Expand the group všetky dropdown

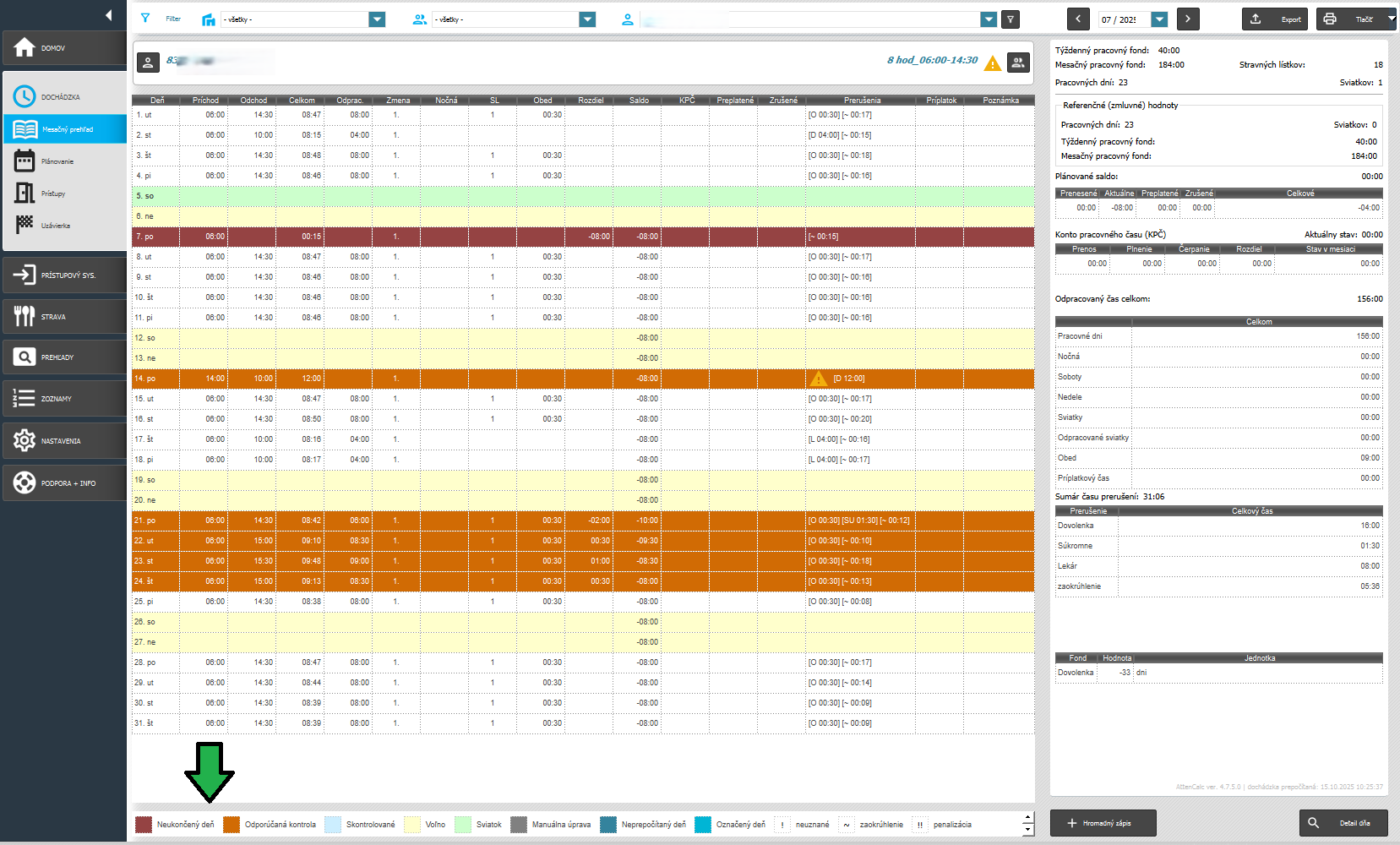pos(587,19)
